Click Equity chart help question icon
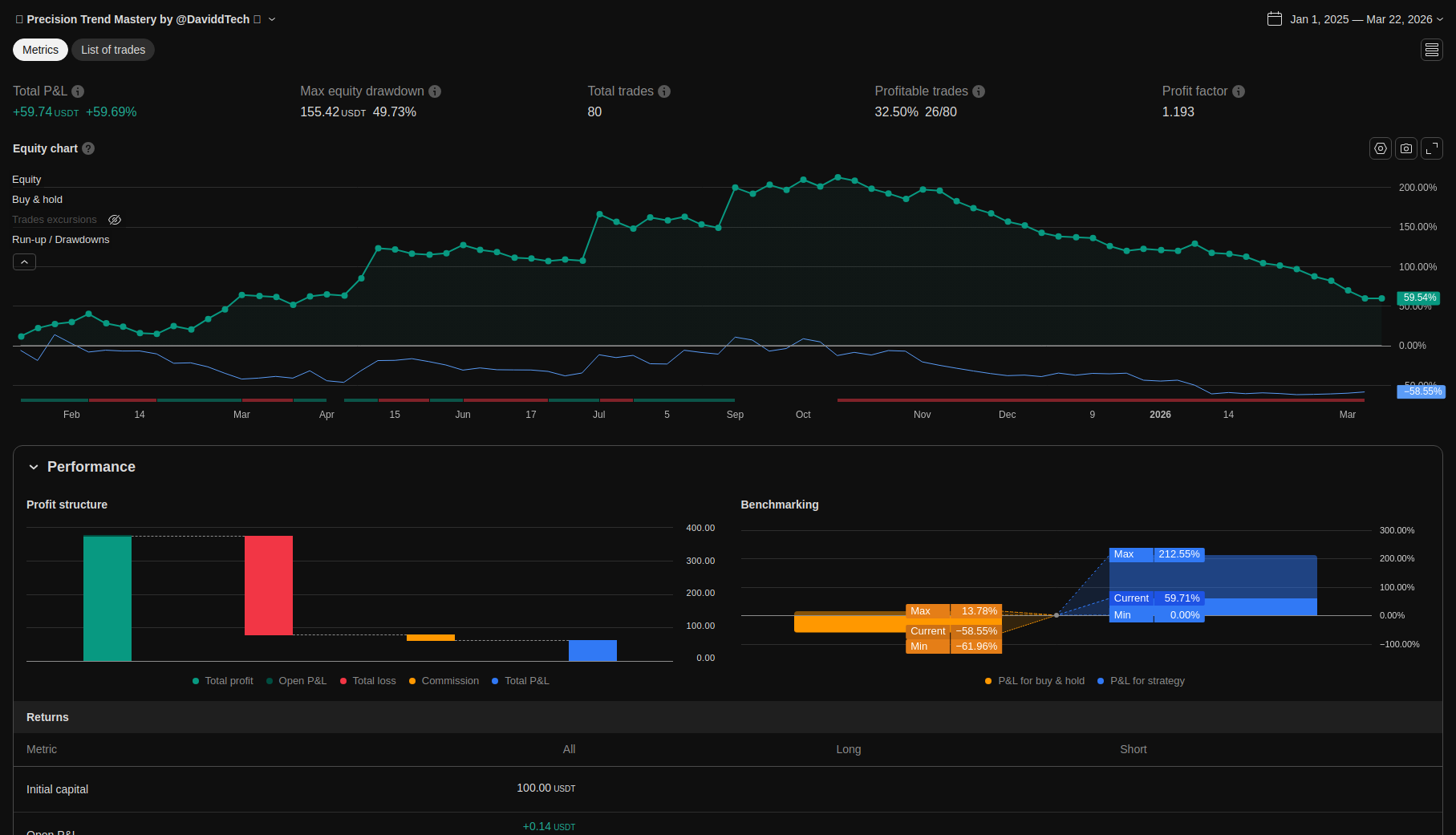Image resolution: width=1456 pixels, height=835 pixels. coord(88,148)
